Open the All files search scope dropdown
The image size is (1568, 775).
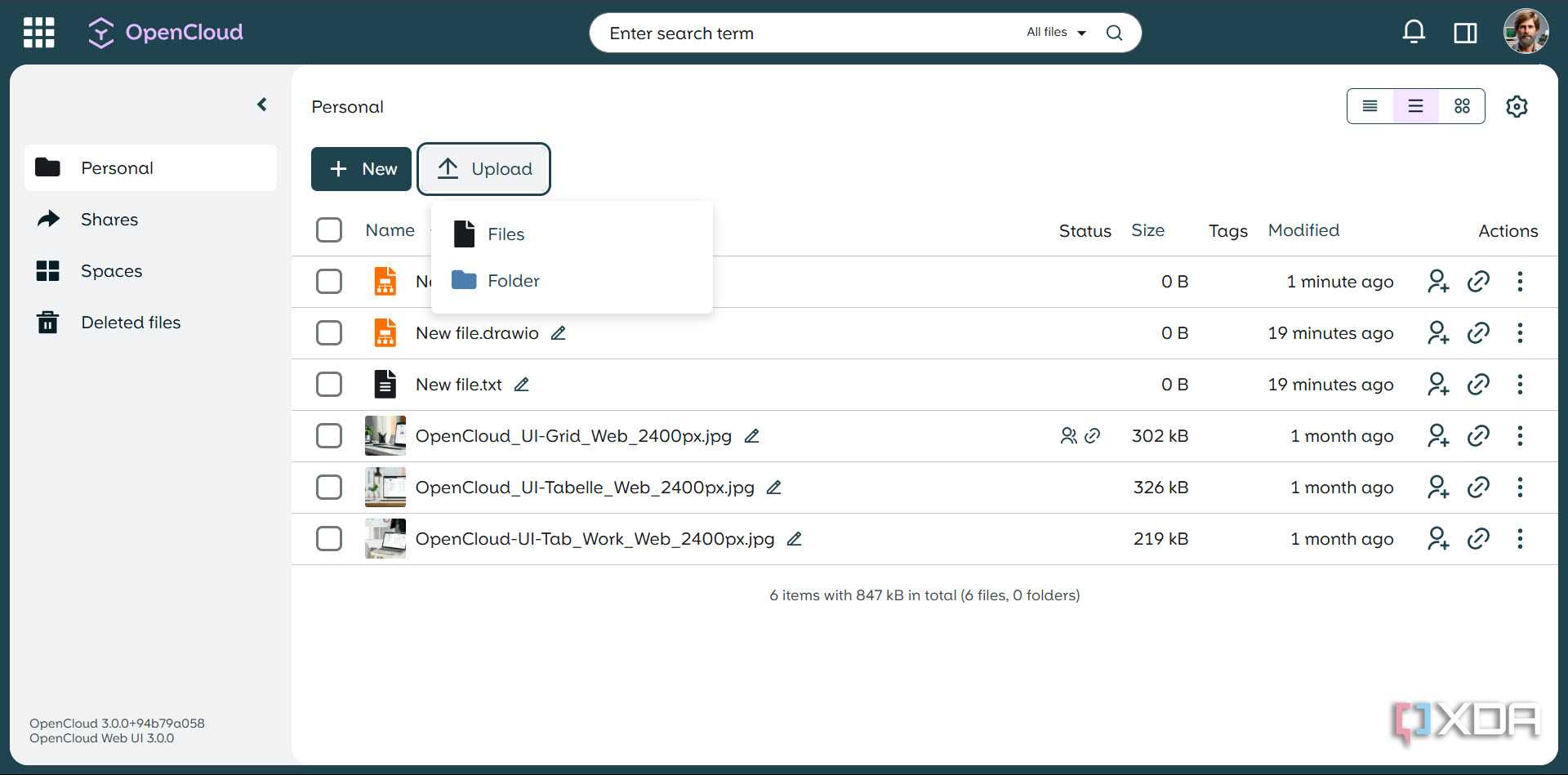[x=1056, y=33]
